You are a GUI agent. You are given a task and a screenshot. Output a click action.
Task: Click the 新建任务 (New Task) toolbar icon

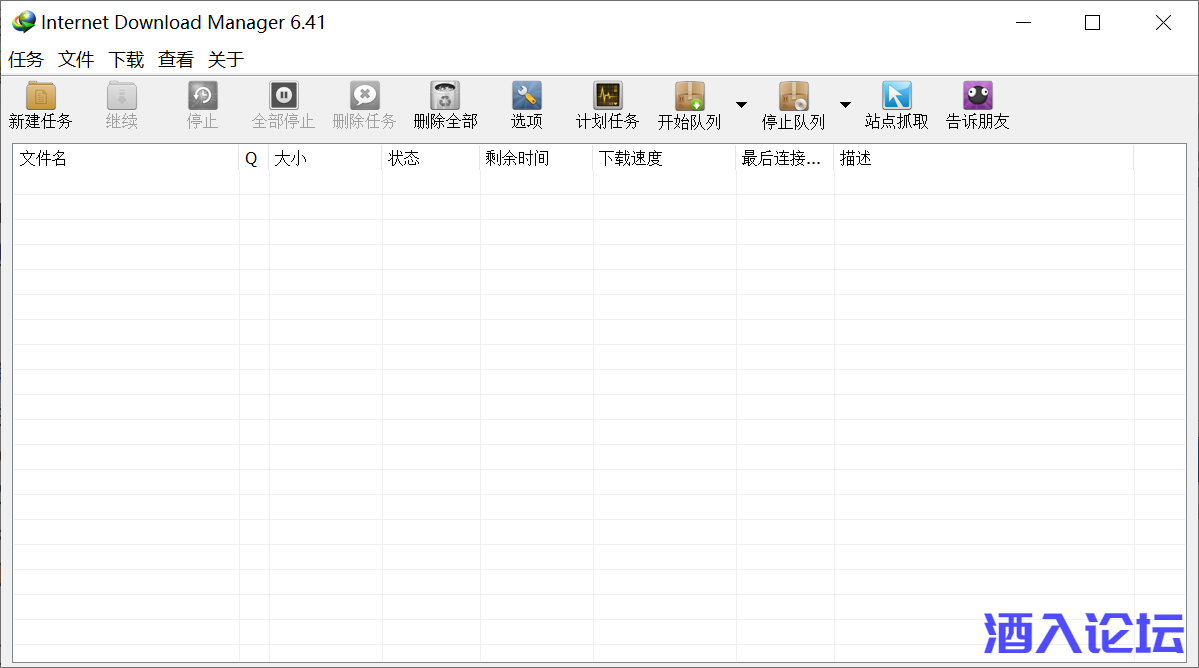40,97
